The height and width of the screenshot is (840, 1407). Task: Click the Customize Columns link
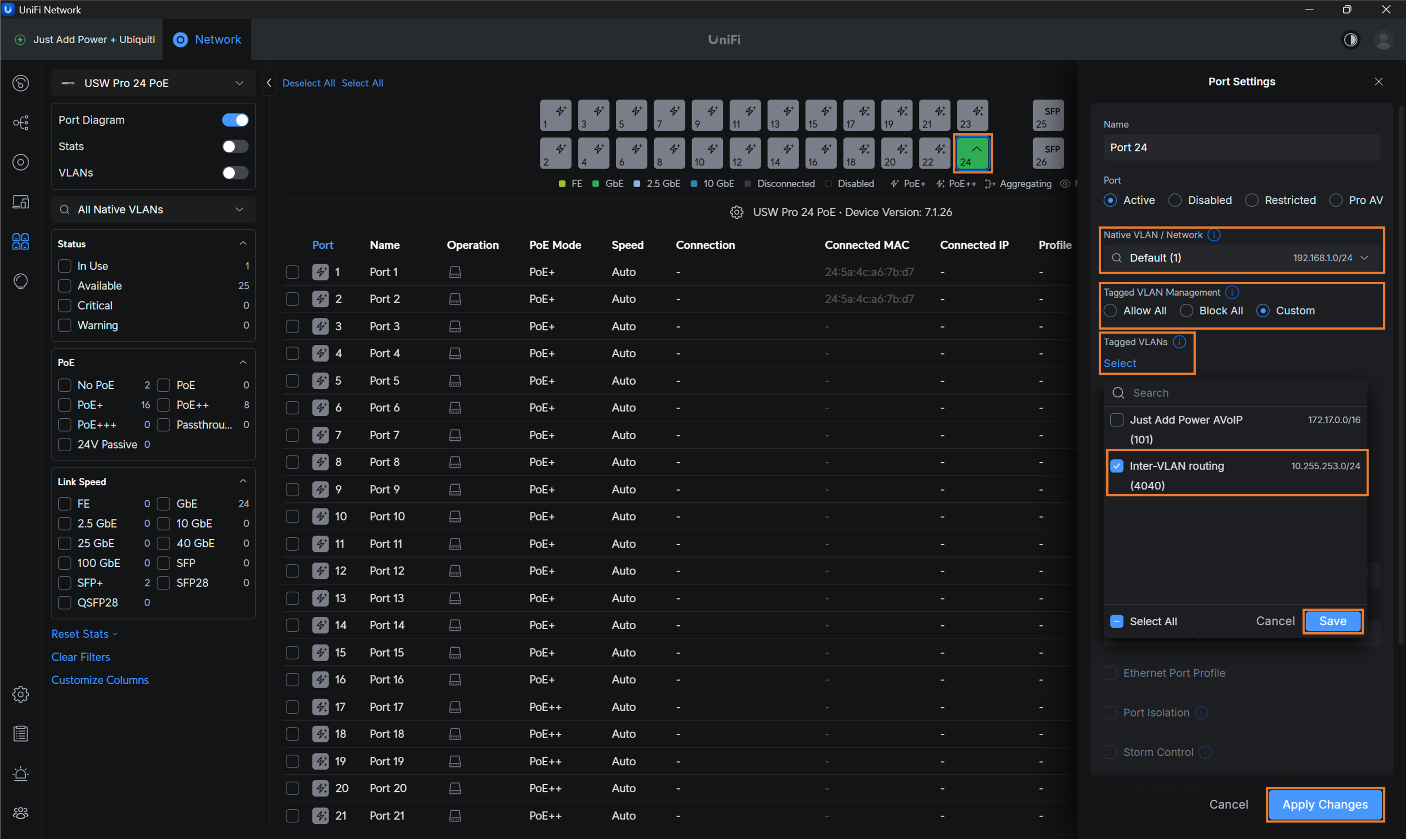click(100, 680)
